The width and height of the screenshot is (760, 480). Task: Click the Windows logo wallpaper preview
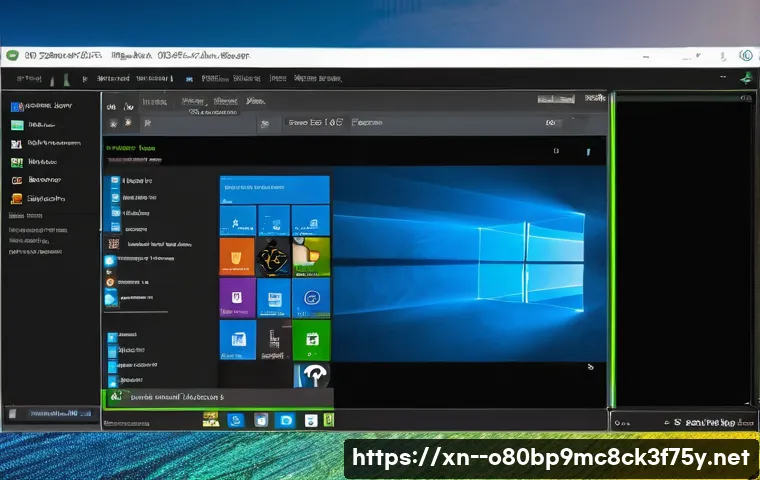[468, 260]
